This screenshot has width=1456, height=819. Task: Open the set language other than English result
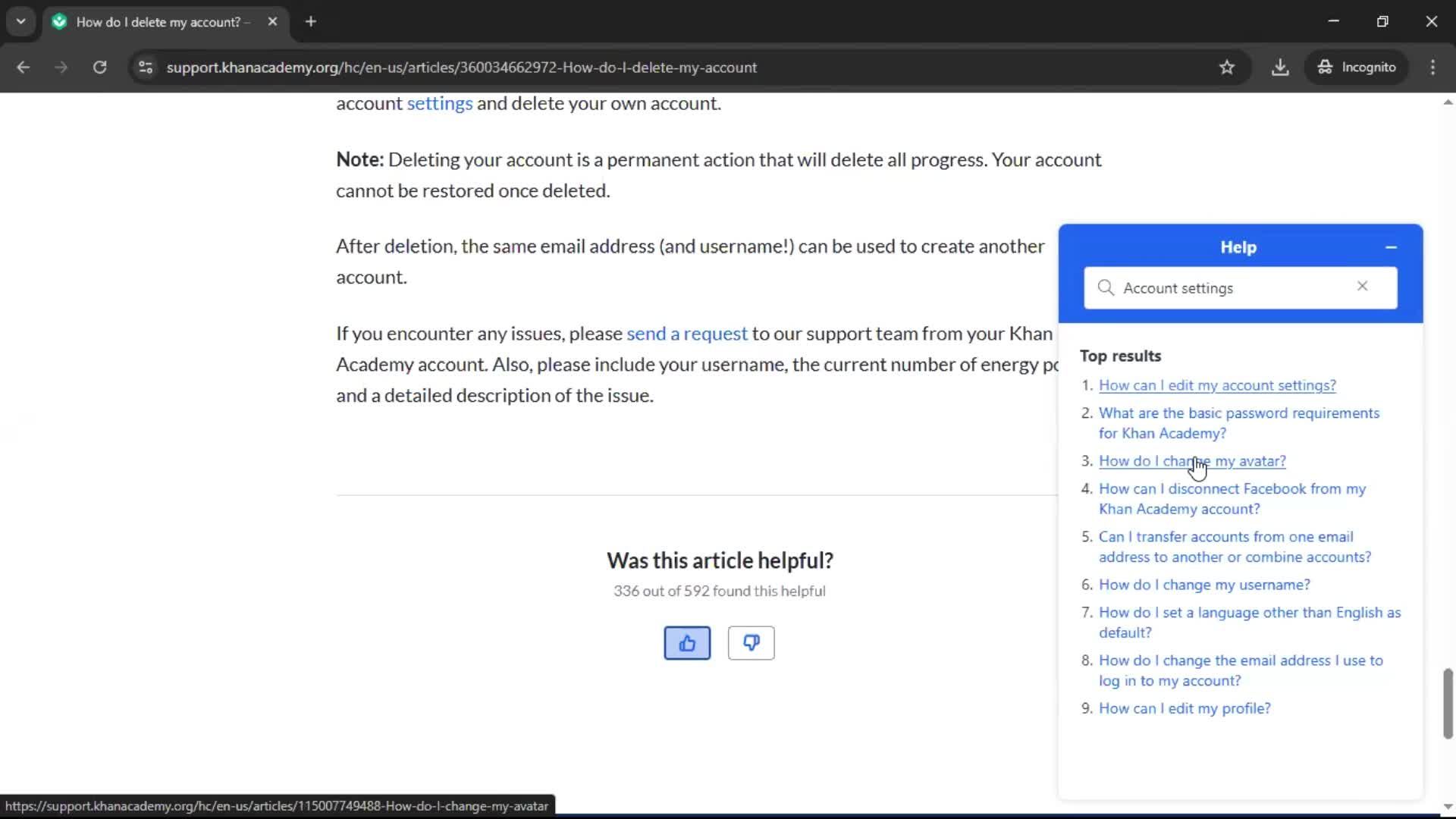1250,623
